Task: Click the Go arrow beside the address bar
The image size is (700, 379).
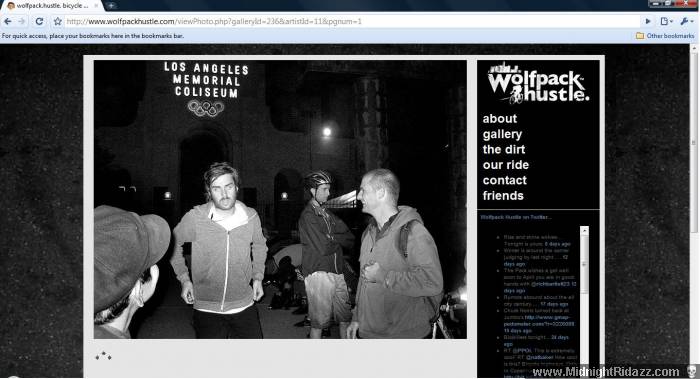Action: point(648,21)
